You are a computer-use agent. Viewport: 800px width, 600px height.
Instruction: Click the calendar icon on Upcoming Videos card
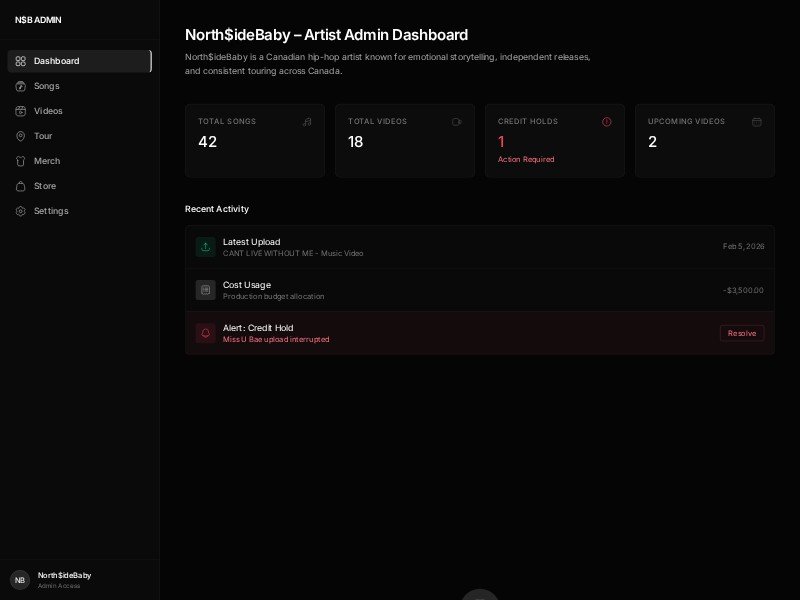(x=757, y=122)
